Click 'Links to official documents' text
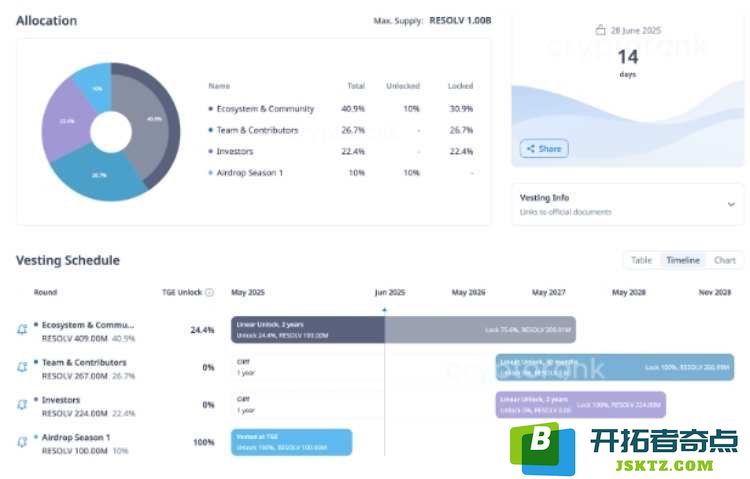750x479 pixels. [x=565, y=212]
